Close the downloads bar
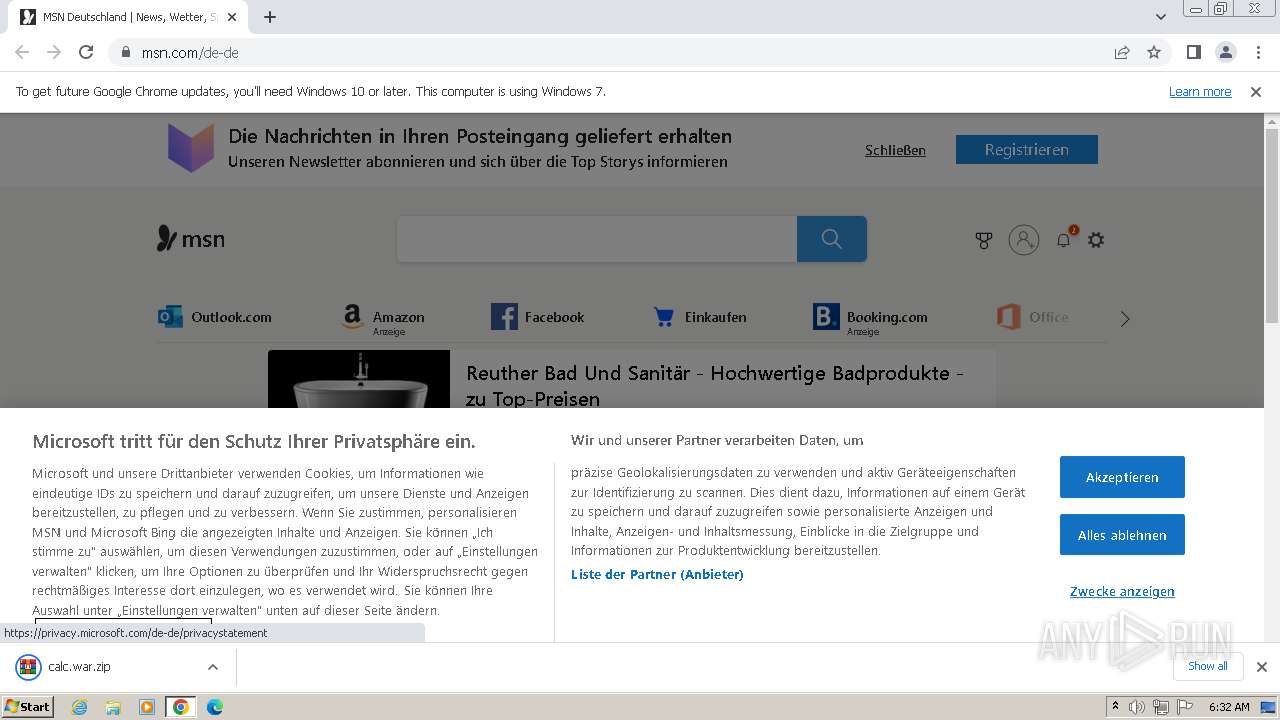The image size is (1280, 720). 1262,667
